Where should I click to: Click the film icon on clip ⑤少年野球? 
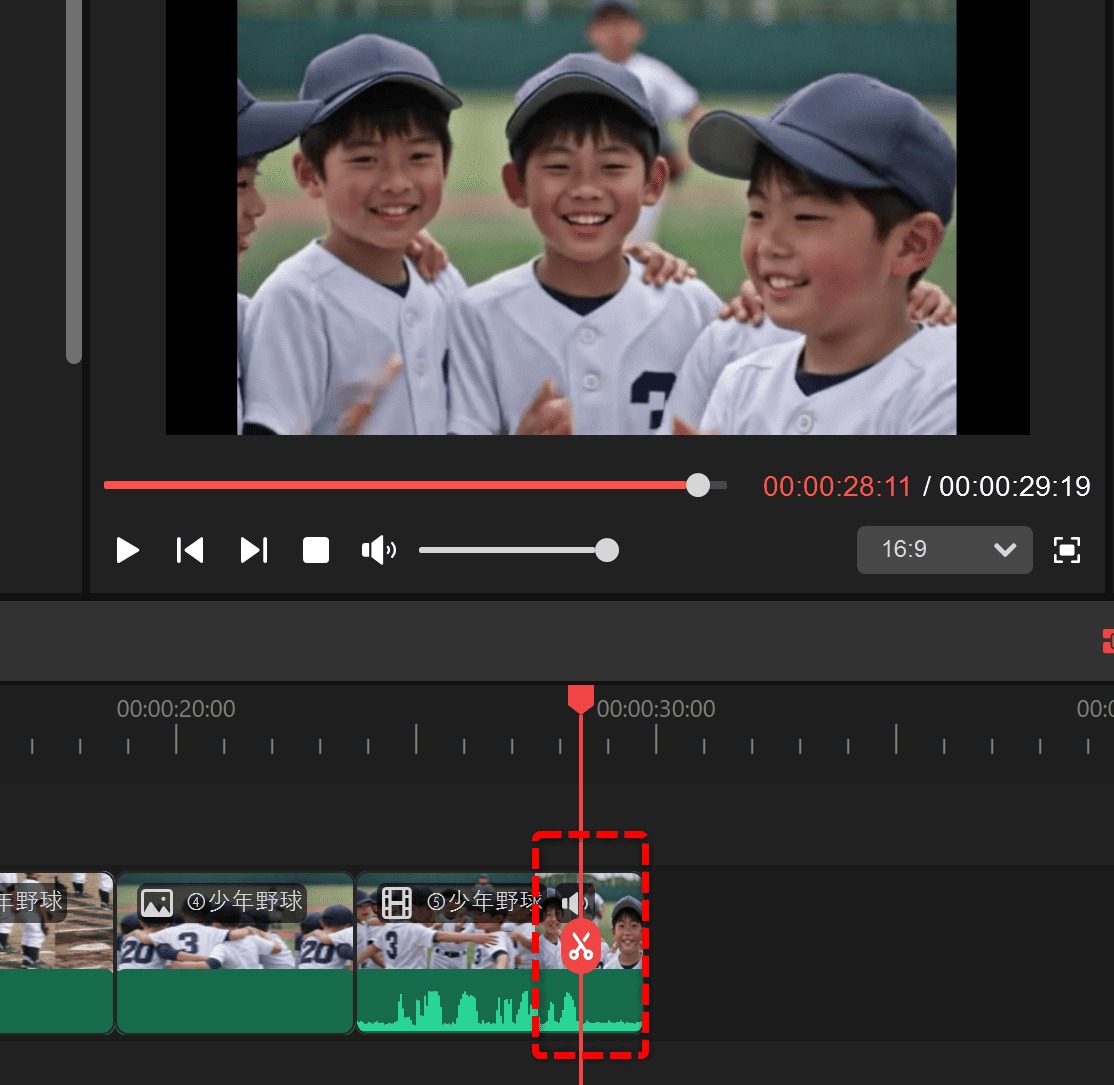(396, 903)
